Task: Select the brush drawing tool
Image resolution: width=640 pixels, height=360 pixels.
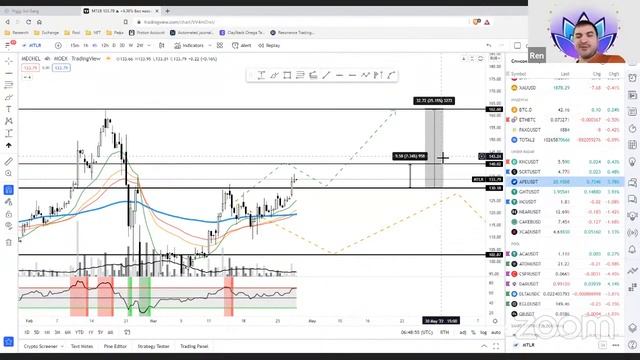Action: (9, 97)
